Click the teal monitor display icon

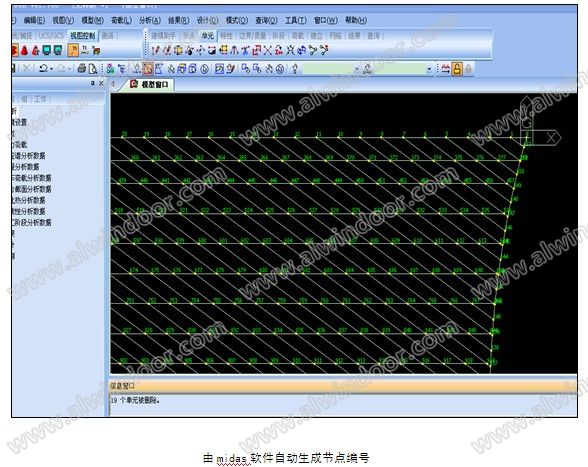[x=47, y=50]
